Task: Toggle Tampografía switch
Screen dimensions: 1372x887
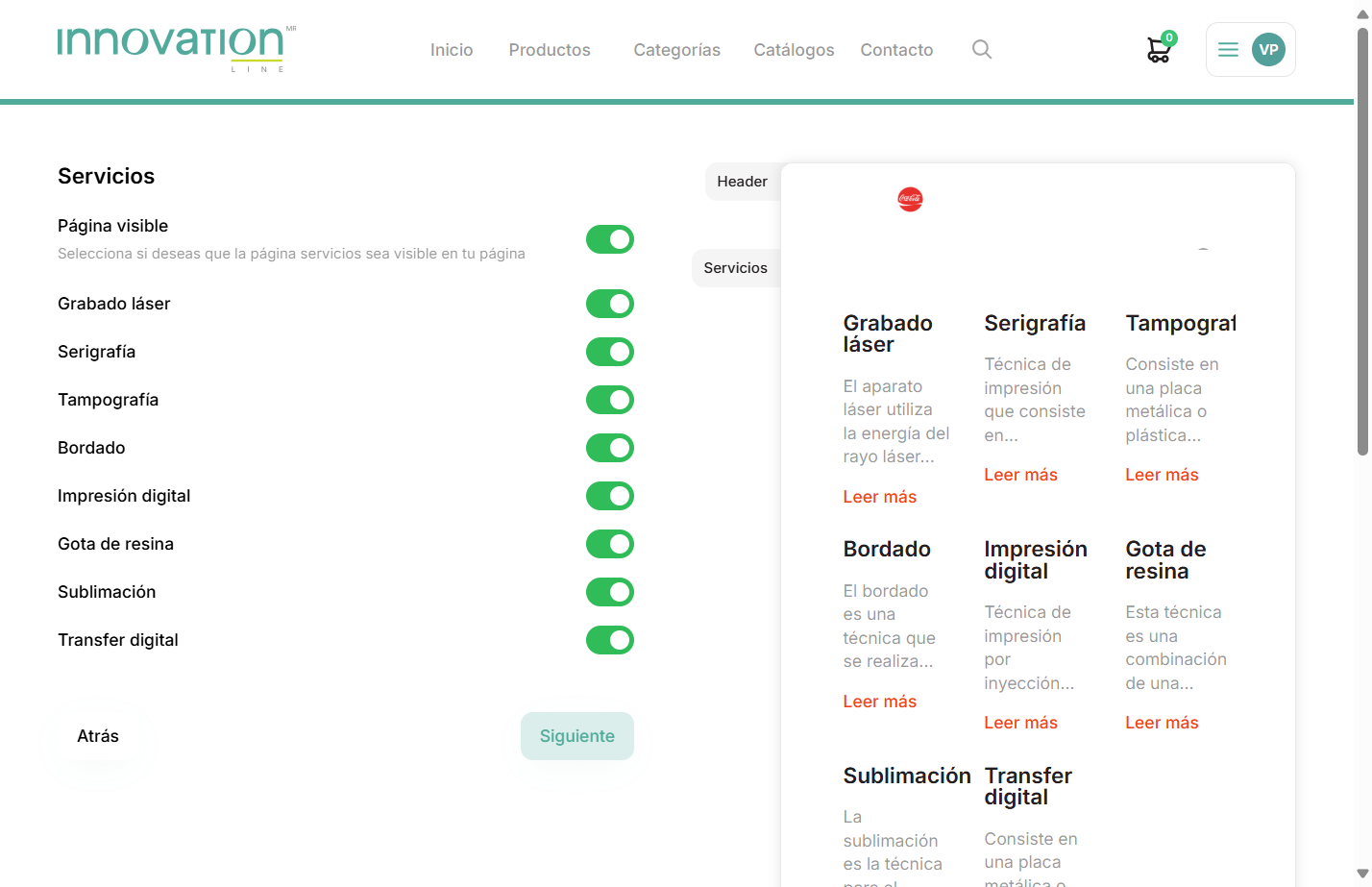Action: pyautogui.click(x=610, y=400)
